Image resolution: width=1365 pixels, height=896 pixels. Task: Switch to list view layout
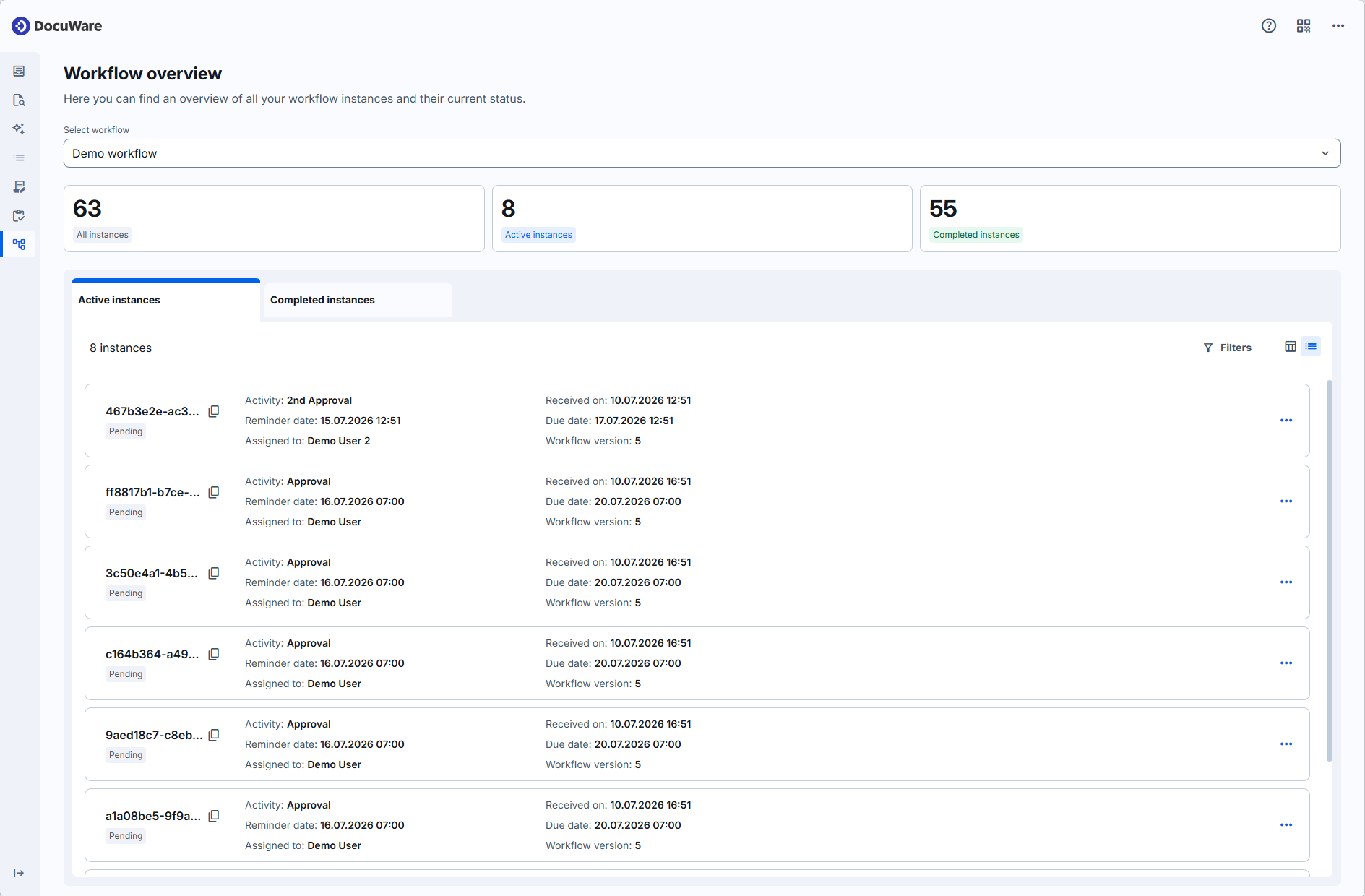click(x=1311, y=347)
